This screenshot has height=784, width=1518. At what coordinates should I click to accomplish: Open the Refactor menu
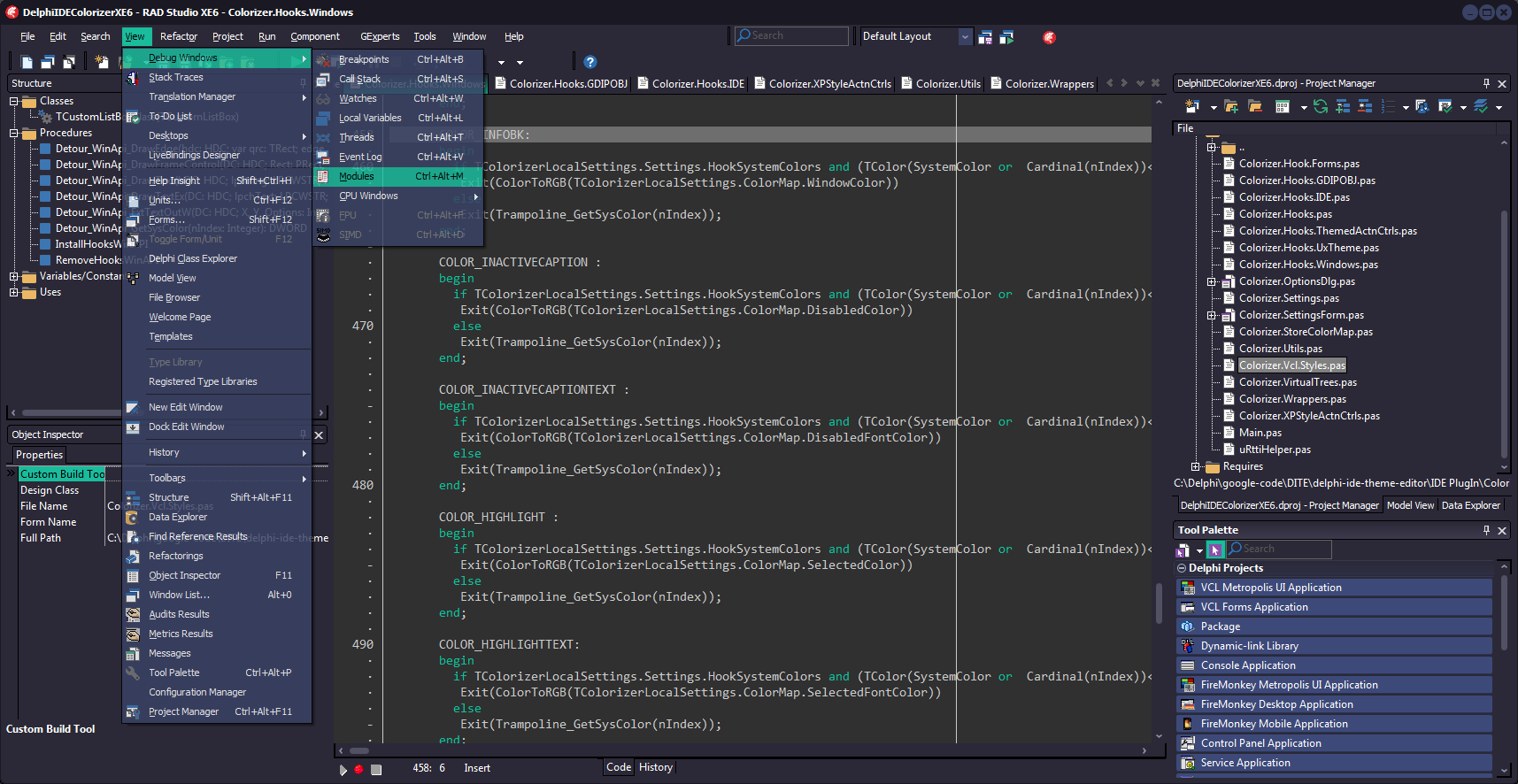click(x=179, y=36)
